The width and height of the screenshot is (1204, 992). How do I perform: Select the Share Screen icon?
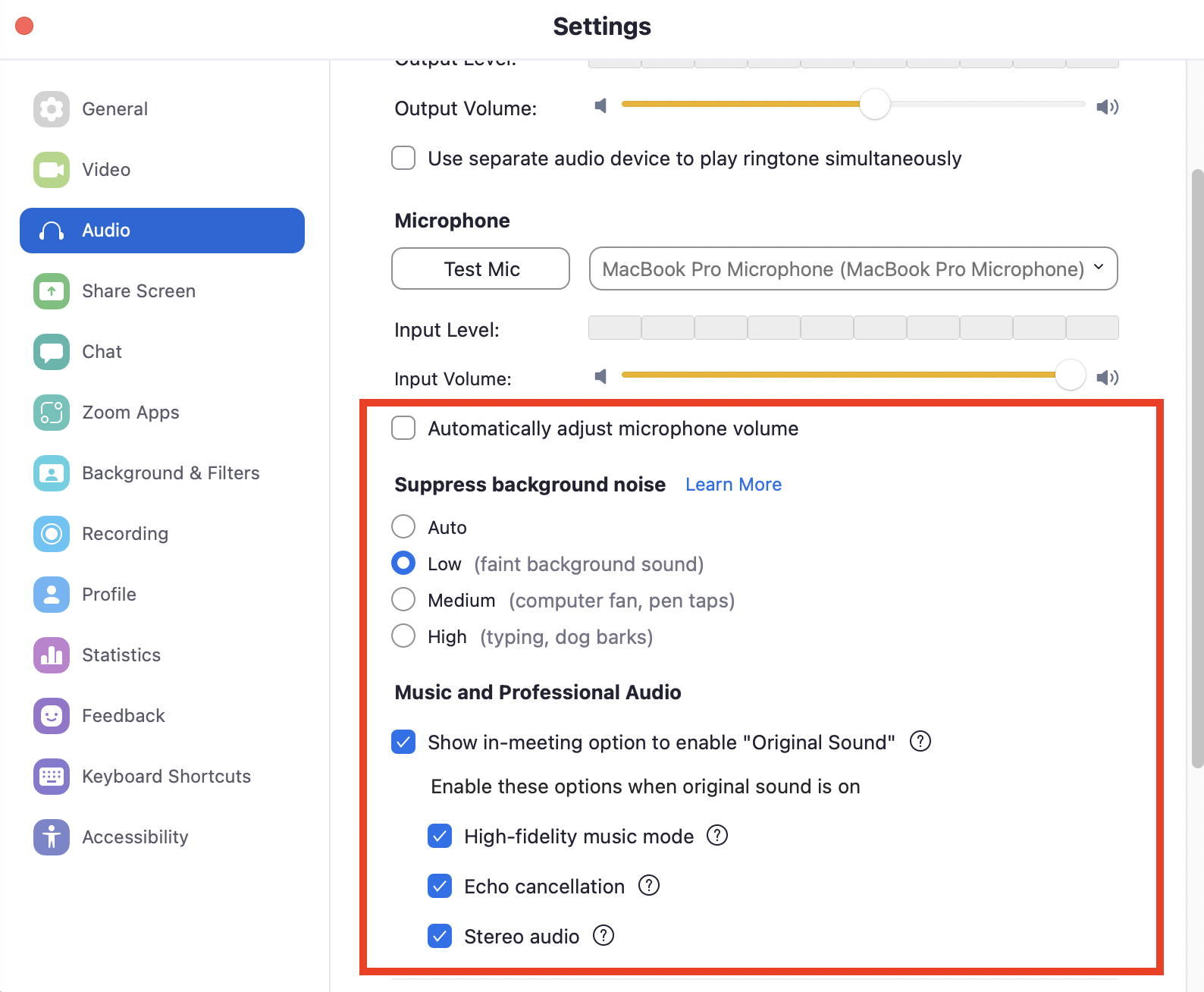pos(52,291)
